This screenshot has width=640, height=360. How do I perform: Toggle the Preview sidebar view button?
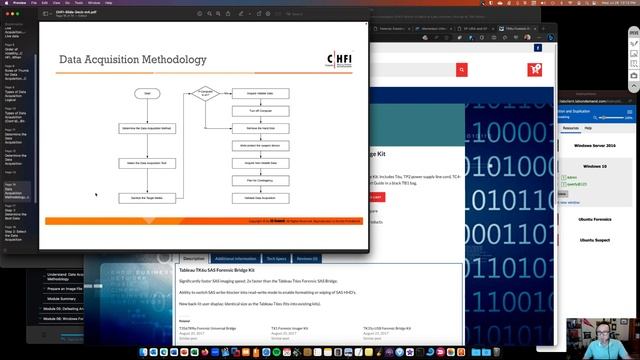click(x=45, y=13)
